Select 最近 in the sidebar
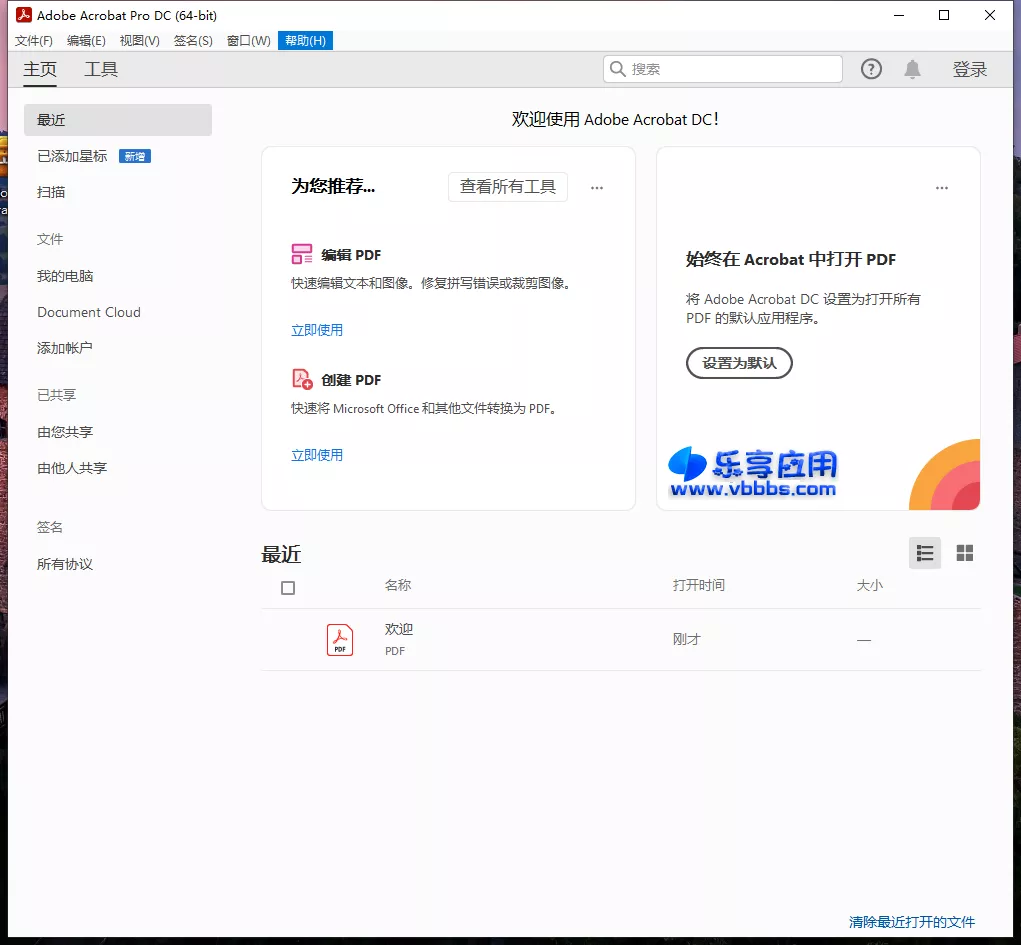 click(118, 120)
